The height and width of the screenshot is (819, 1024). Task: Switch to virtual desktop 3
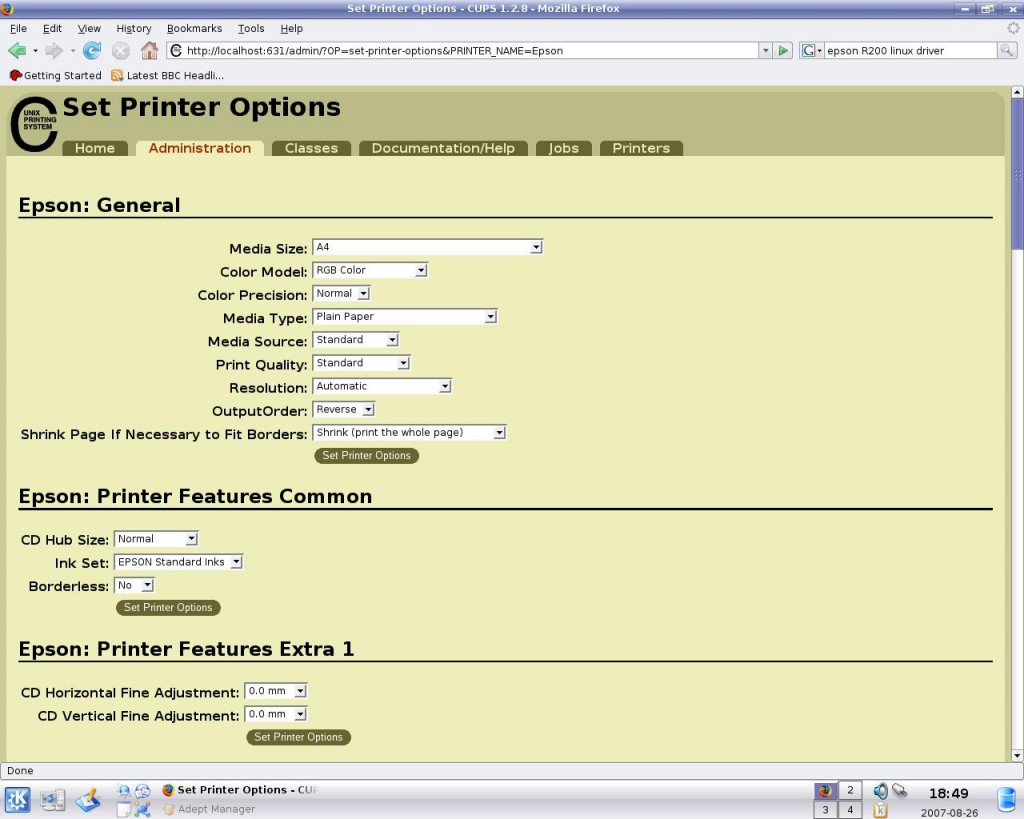pyautogui.click(x=825, y=809)
